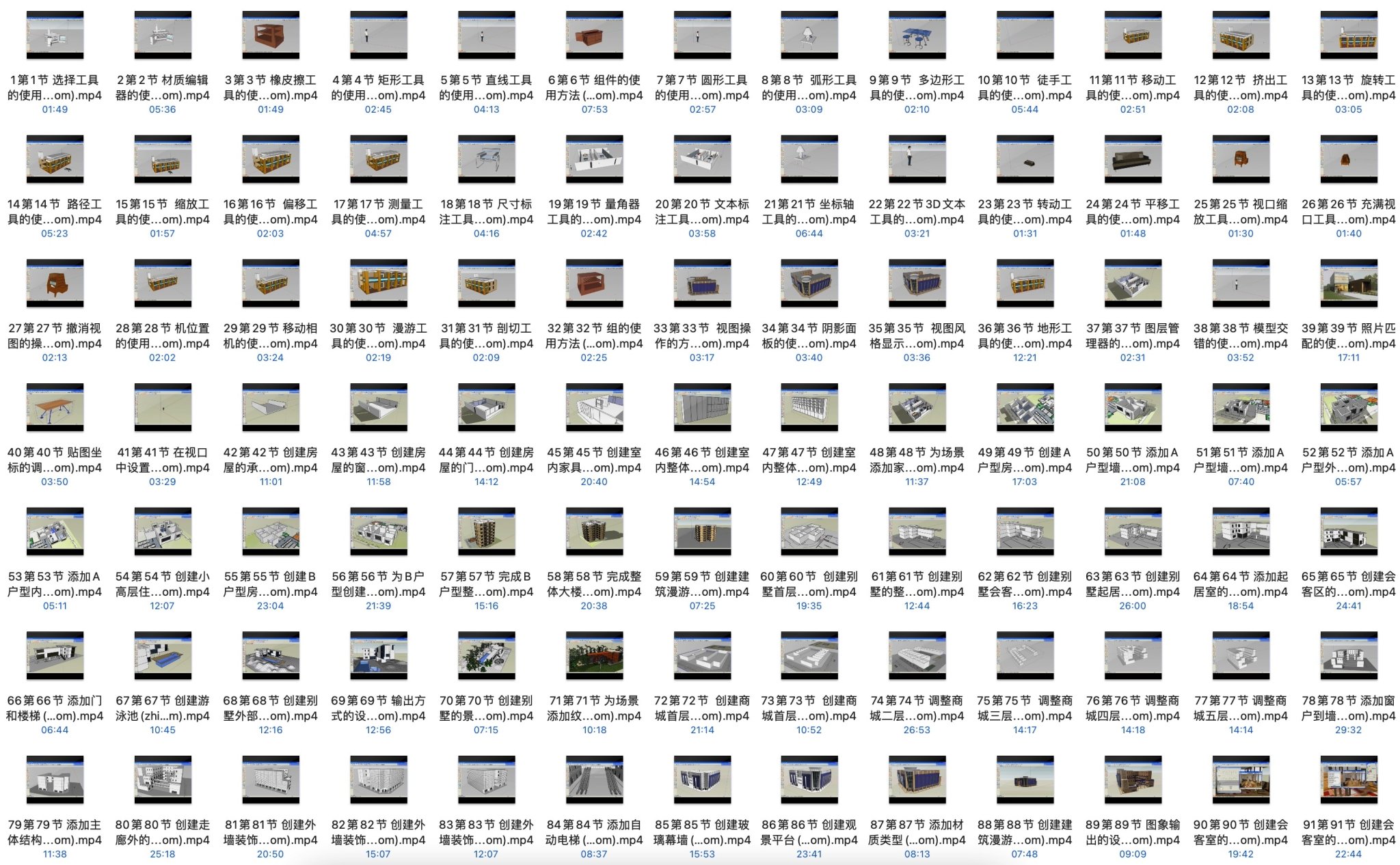
Task: Select video 84 第84节 添加自动电梯 thumbnail
Action: click(594, 780)
